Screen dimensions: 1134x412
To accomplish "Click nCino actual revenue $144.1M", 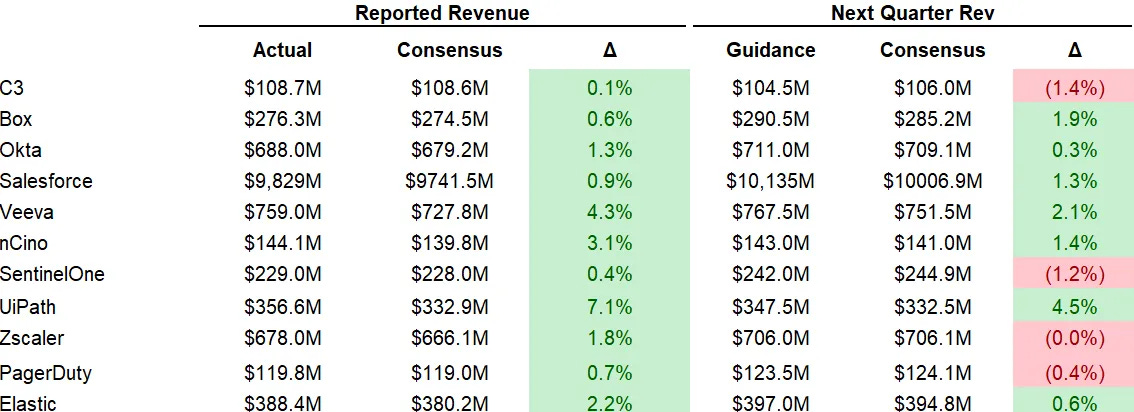I will point(283,243).
